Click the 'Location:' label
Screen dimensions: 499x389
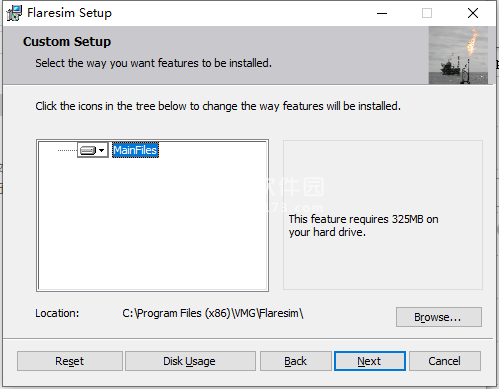coord(57,313)
